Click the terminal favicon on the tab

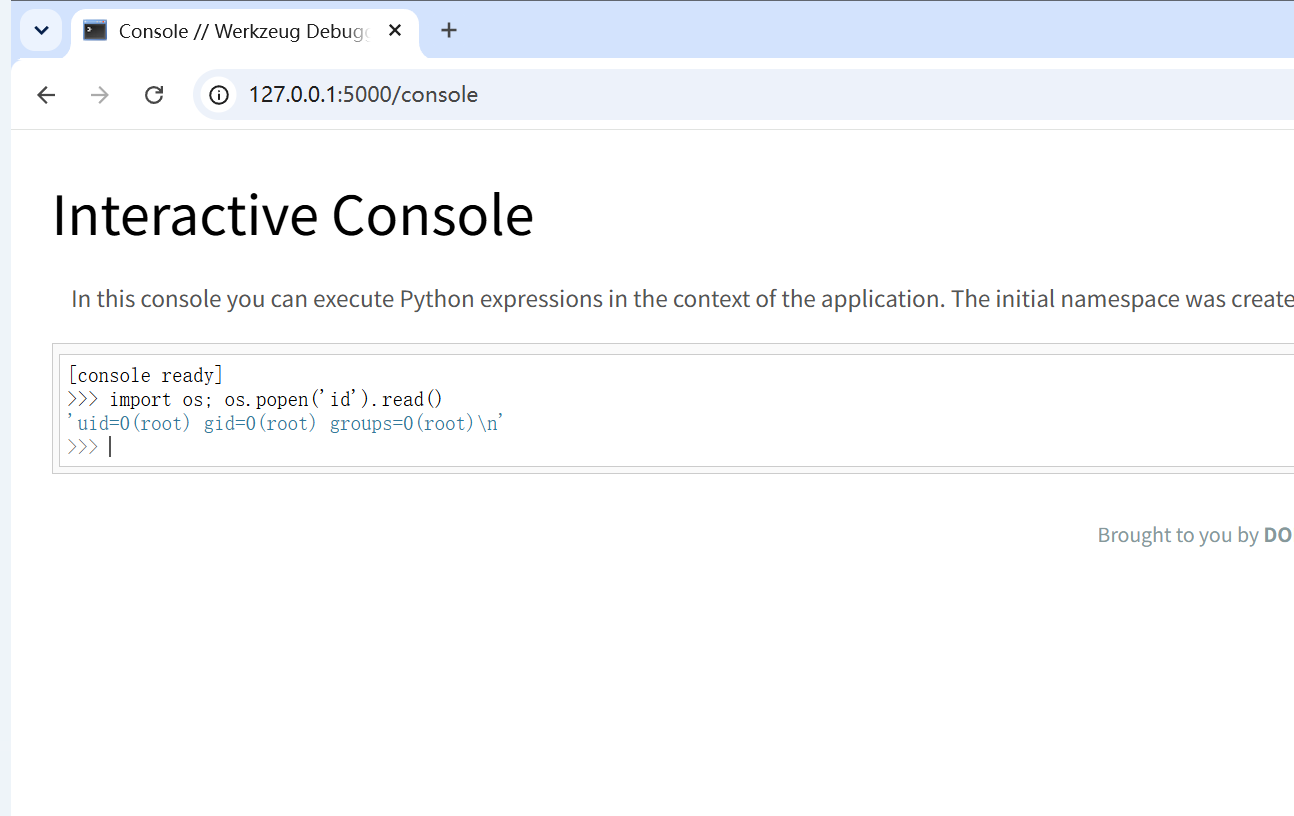pos(95,31)
